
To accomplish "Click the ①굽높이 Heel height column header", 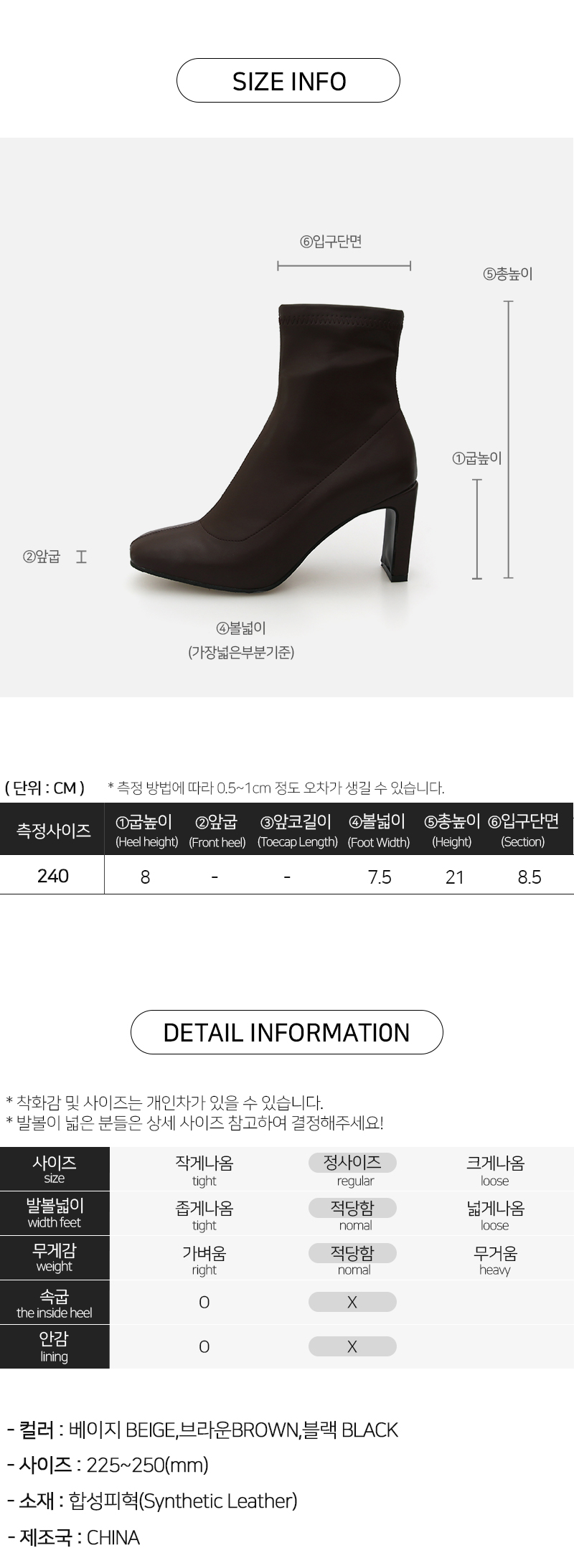I will [146, 831].
